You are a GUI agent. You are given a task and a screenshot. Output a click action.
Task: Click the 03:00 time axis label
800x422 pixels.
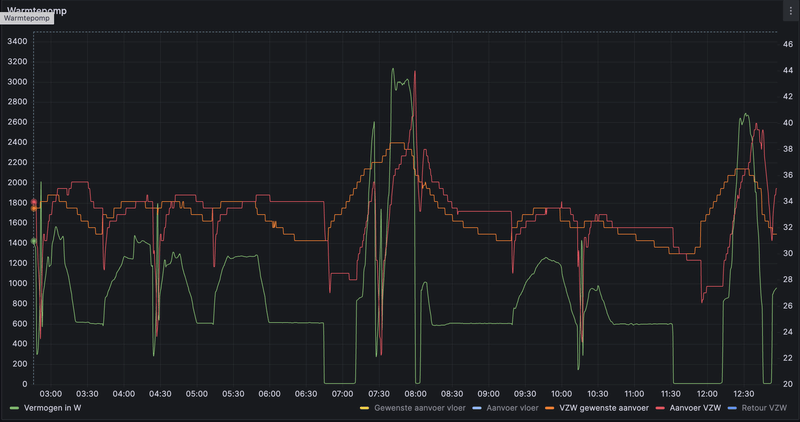pyautogui.click(x=51, y=394)
